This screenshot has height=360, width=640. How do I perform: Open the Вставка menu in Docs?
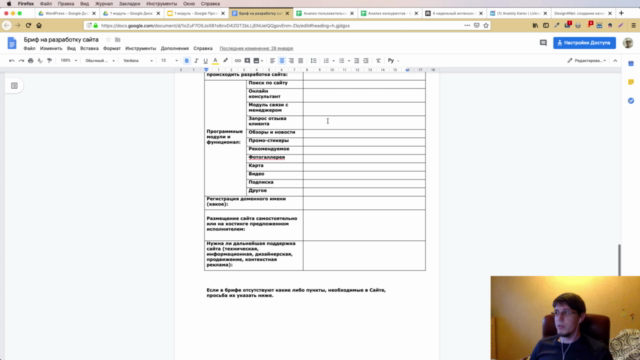[89, 49]
